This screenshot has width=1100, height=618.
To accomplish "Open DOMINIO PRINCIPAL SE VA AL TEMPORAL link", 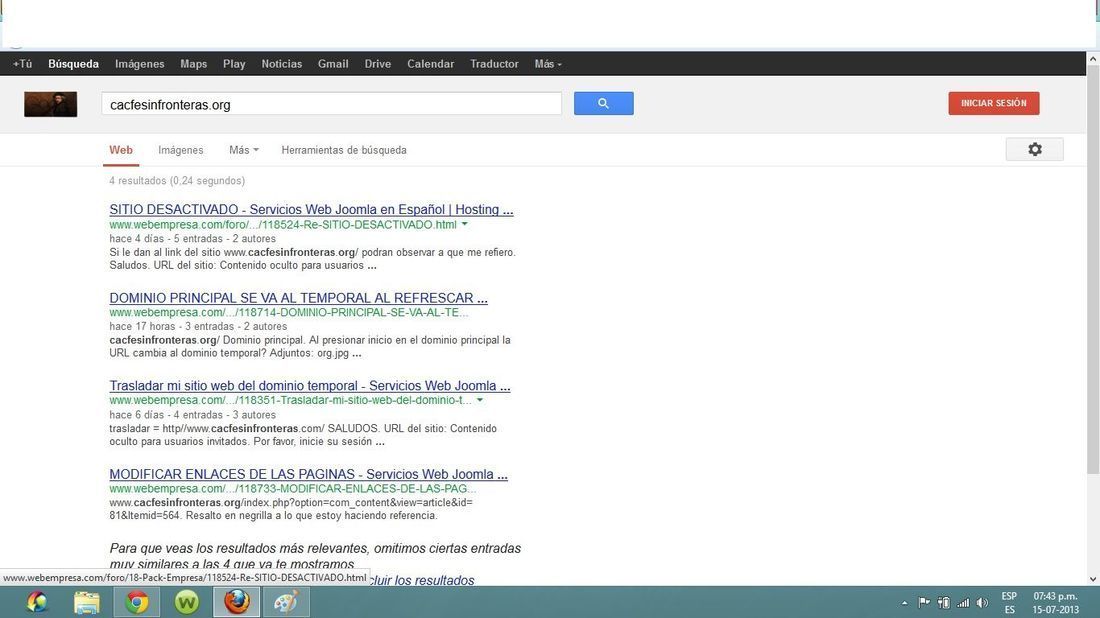I will pos(298,297).
